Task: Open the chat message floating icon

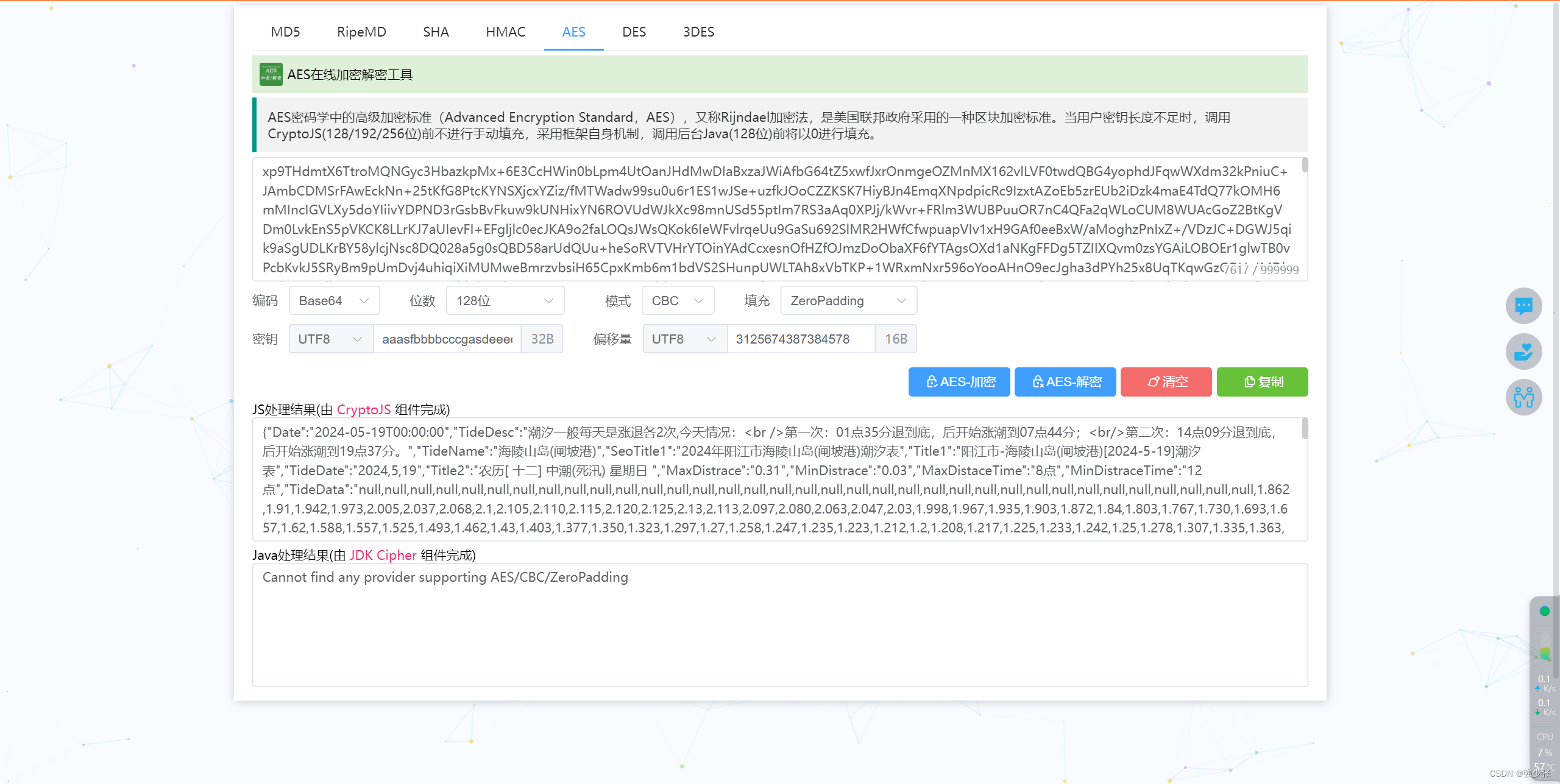Action: [x=1523, y=306]
